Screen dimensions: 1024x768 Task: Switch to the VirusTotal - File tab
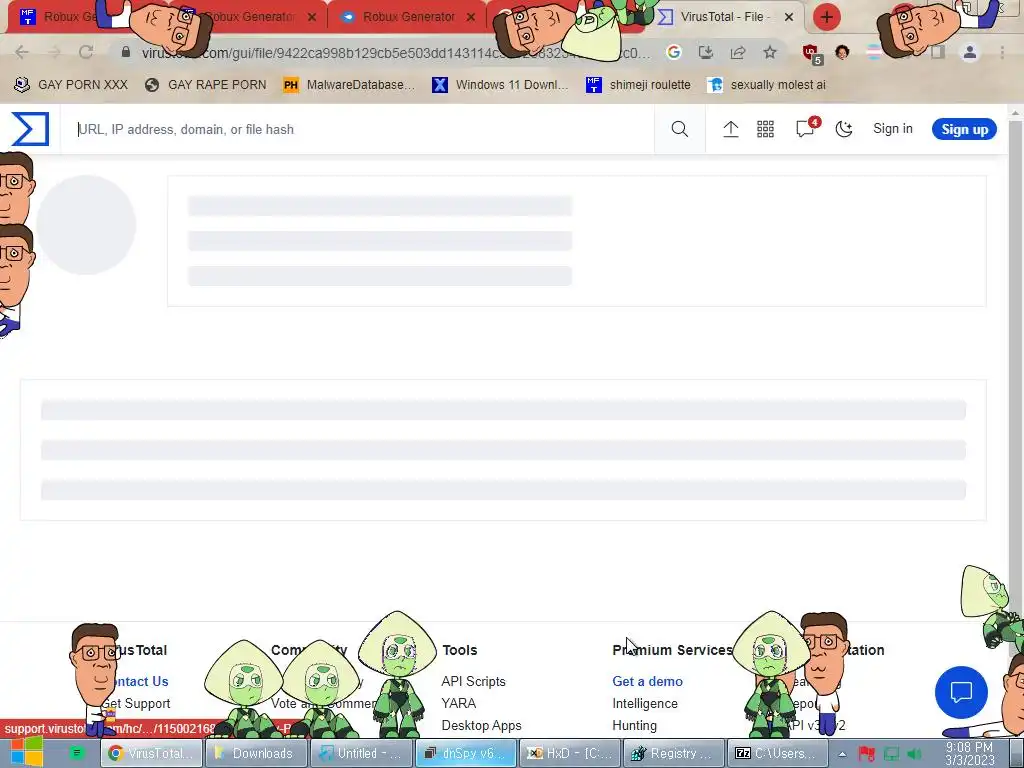coord(725,17)
